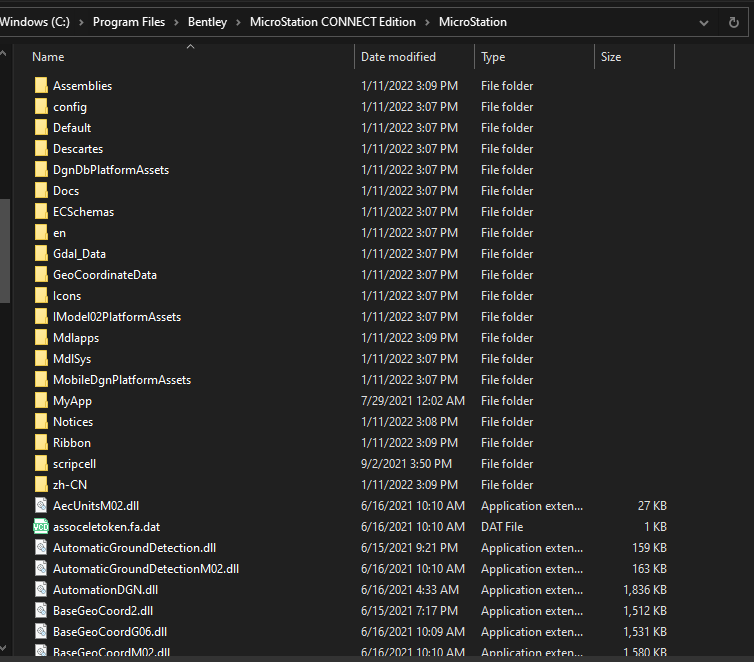Select the scripcell folder name
The image size is (754, 662).
pyautogui.click(x=75, y=464)
